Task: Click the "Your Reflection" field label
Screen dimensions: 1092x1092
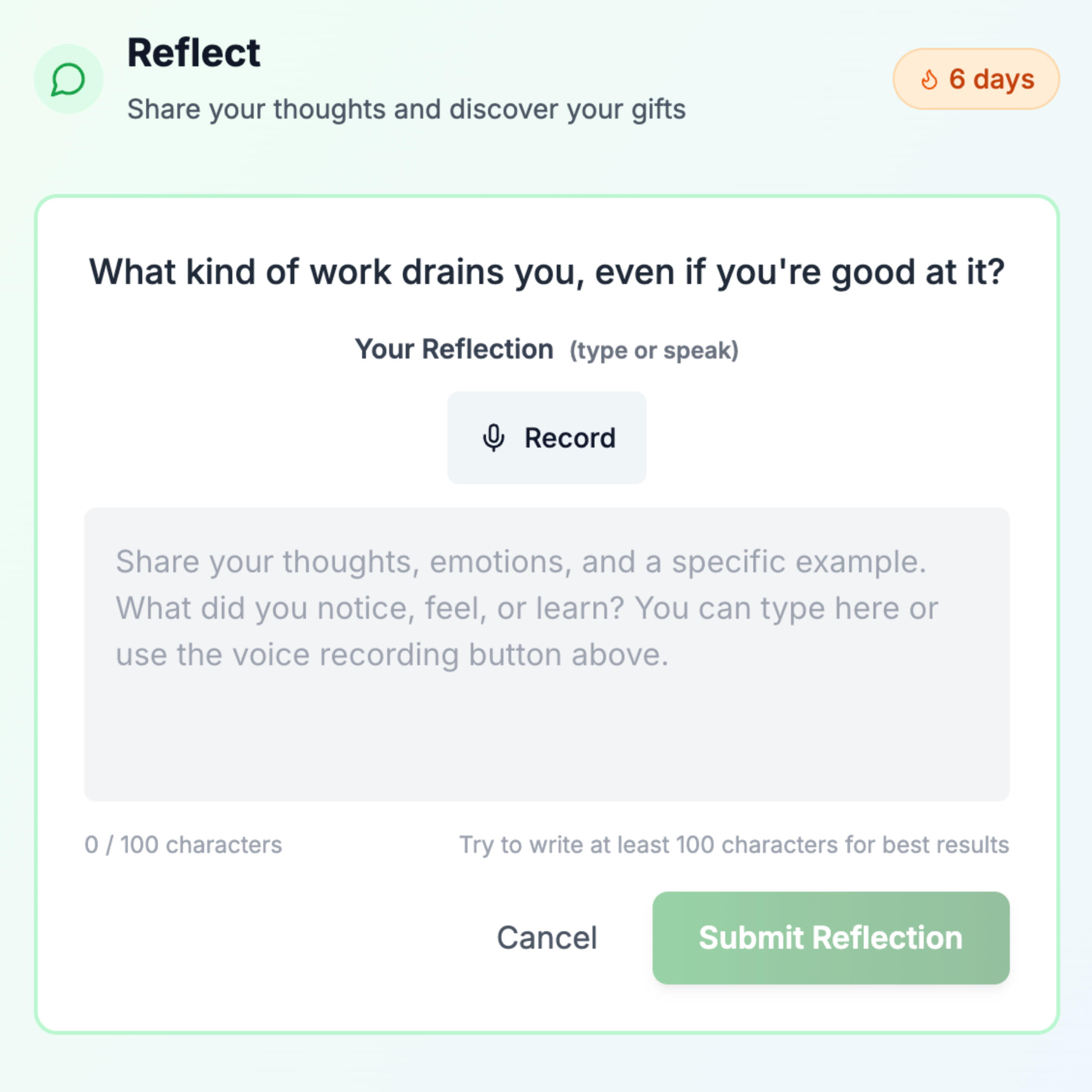Action: [x=454, y=349]
